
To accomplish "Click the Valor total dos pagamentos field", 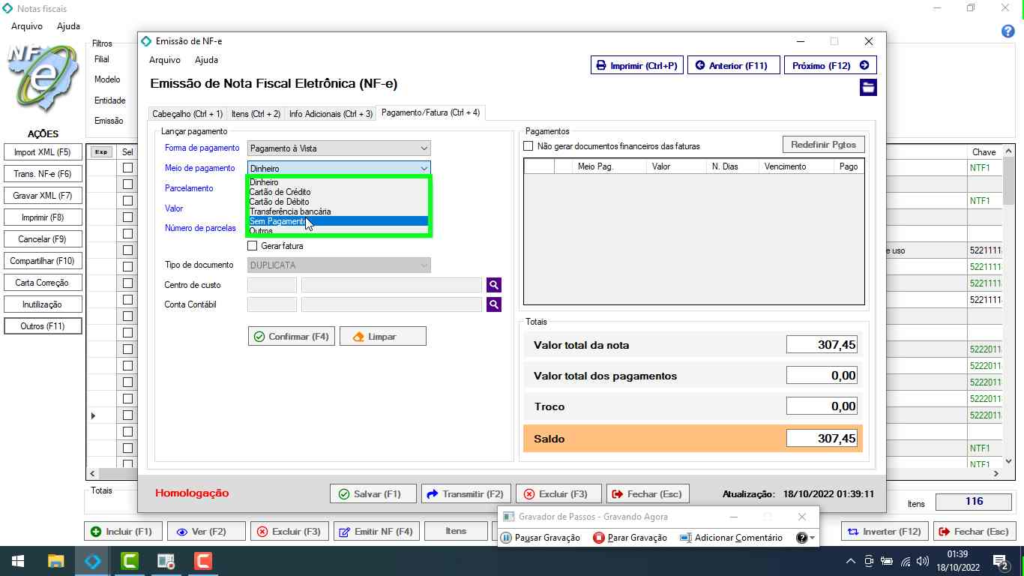I will tap(822, 376).
